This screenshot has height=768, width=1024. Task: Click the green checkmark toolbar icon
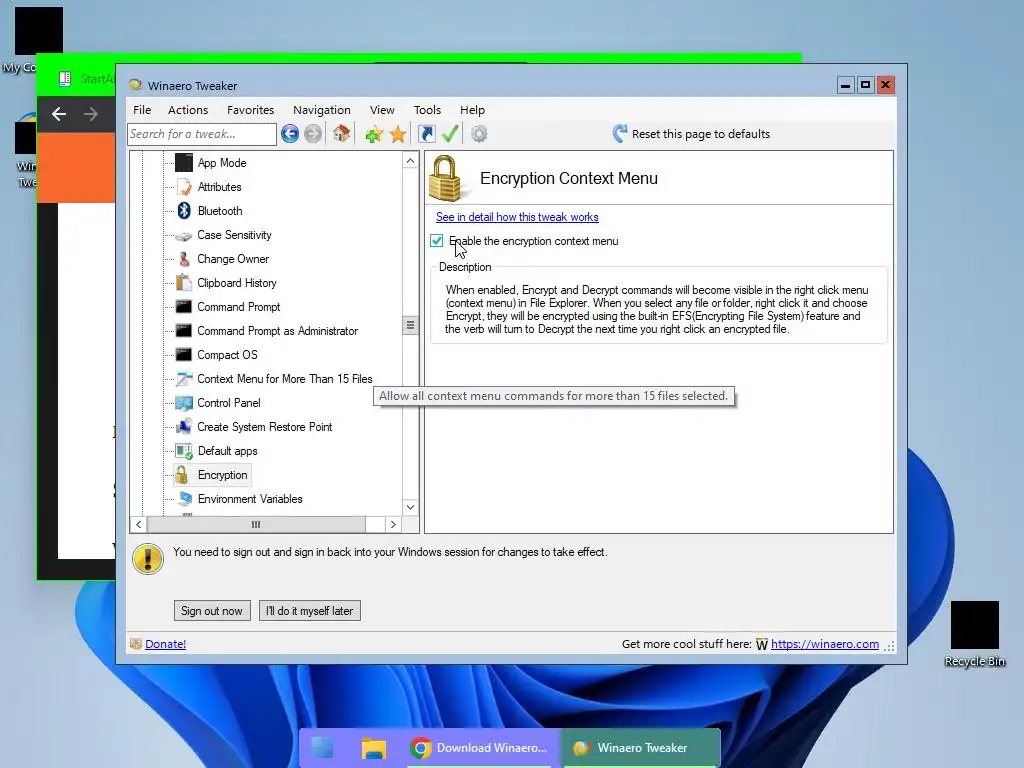[450, 134]
